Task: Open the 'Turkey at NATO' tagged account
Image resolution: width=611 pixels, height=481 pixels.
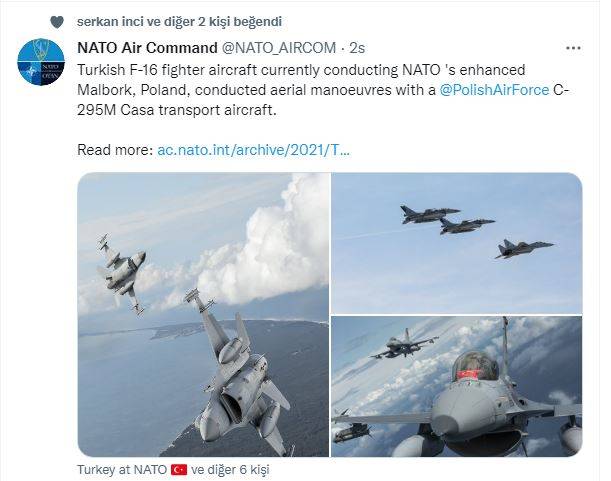Action: [x=122, y=470]
